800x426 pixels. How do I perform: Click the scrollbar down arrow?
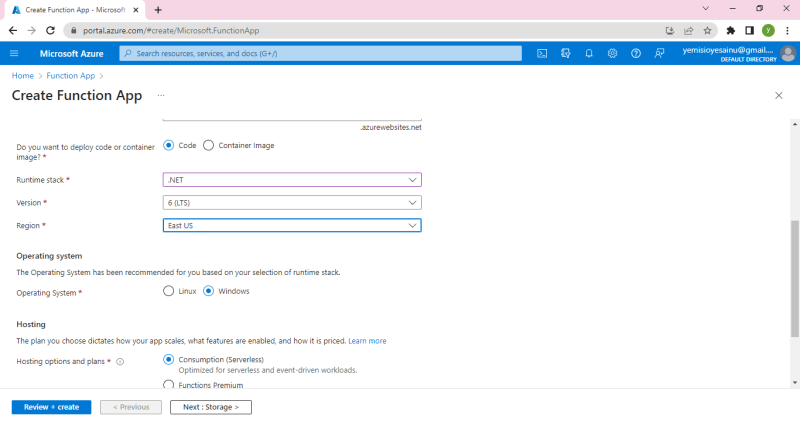click(x=795, y=383)
